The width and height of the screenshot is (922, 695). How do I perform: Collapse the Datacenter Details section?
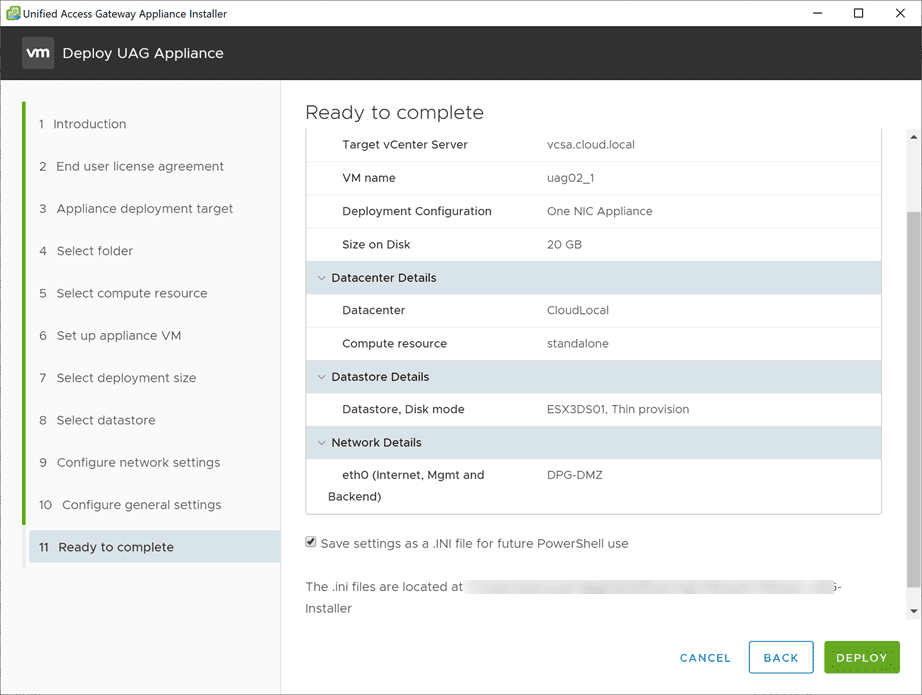pos(322,278)
